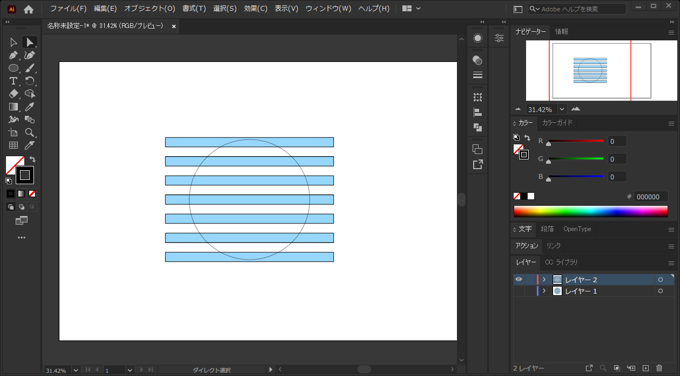Enable Draw Normal mode

[x=10, y=207]
